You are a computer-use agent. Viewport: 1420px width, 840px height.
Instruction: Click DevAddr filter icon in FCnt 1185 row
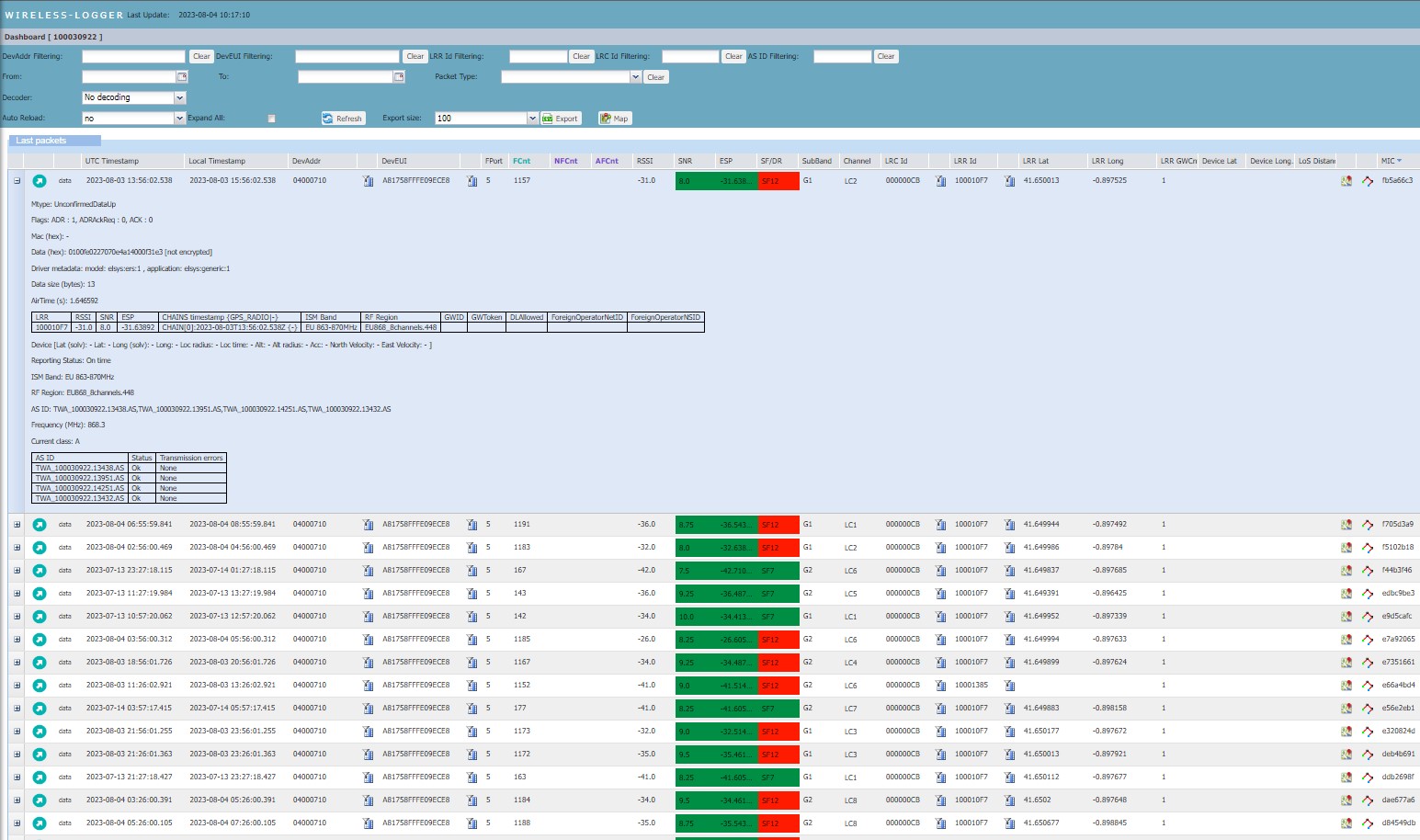(368, 640)
